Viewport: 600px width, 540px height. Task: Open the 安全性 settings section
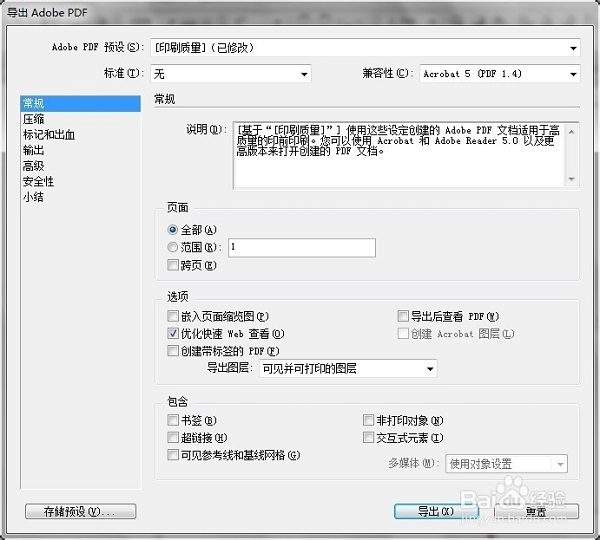pyautogui.click(x=39, y=181)
